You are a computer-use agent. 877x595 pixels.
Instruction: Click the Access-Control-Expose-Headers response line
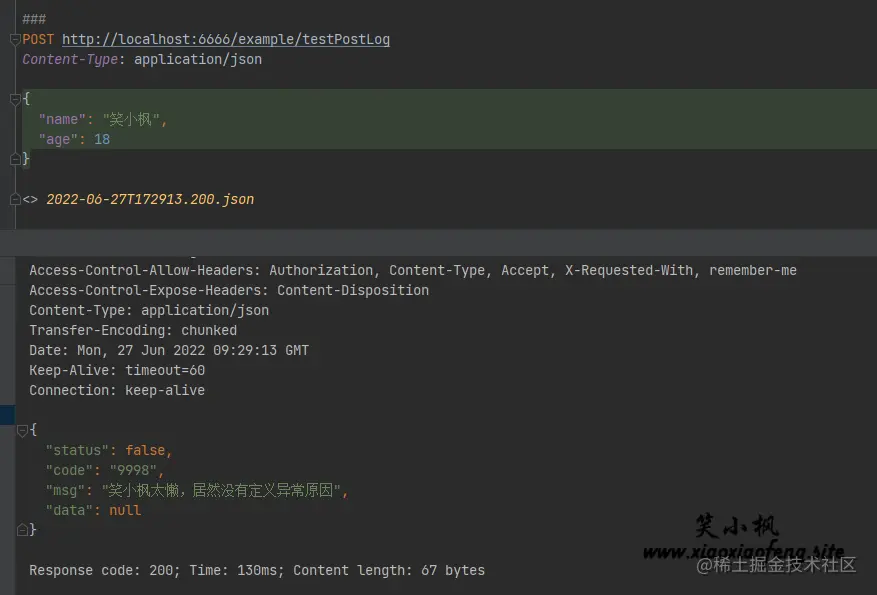[x=229, y=291]
